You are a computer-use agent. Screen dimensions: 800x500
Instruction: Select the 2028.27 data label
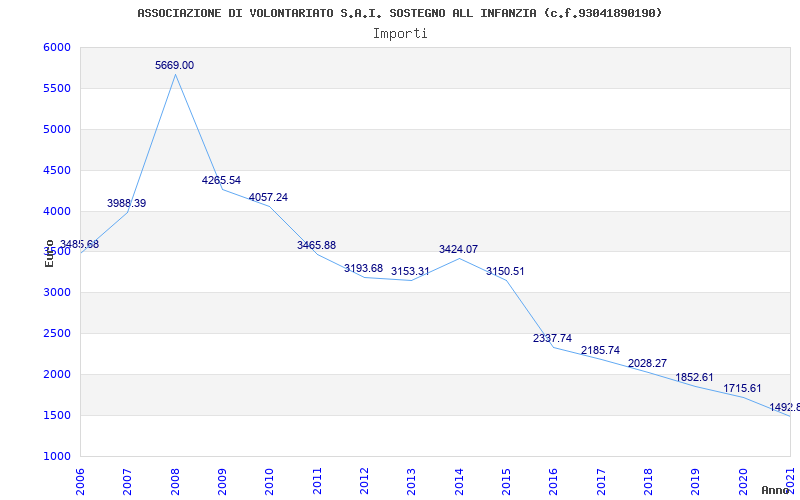647,363
